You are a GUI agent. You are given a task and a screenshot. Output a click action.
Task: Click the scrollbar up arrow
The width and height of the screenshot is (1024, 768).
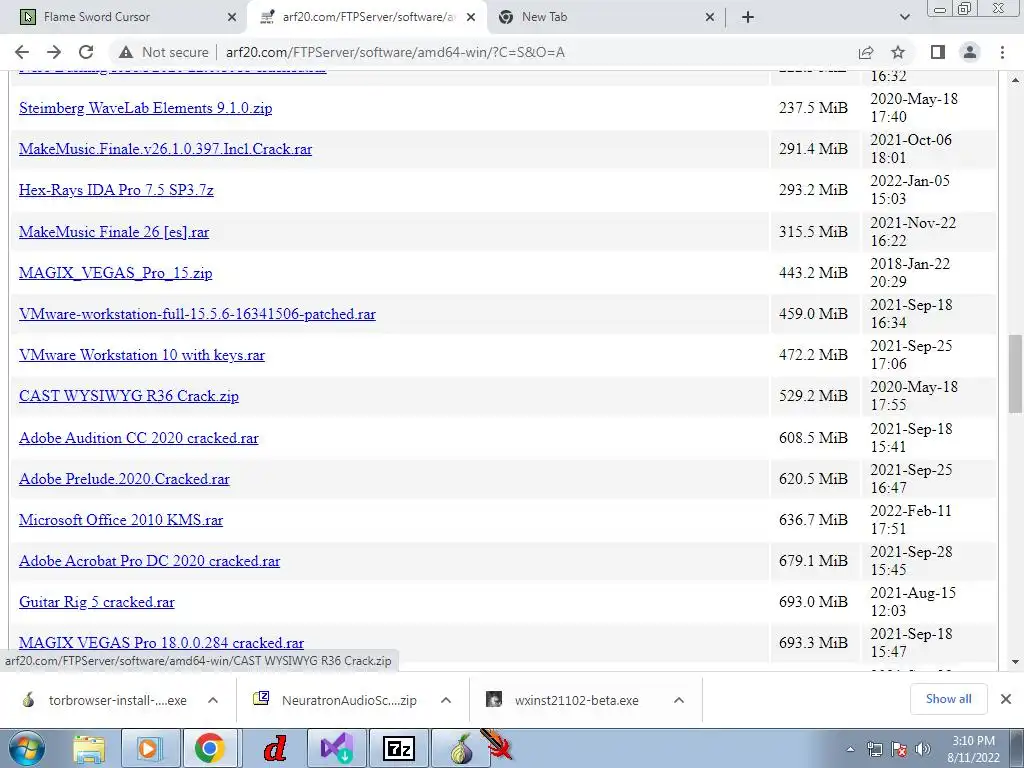1015,80
